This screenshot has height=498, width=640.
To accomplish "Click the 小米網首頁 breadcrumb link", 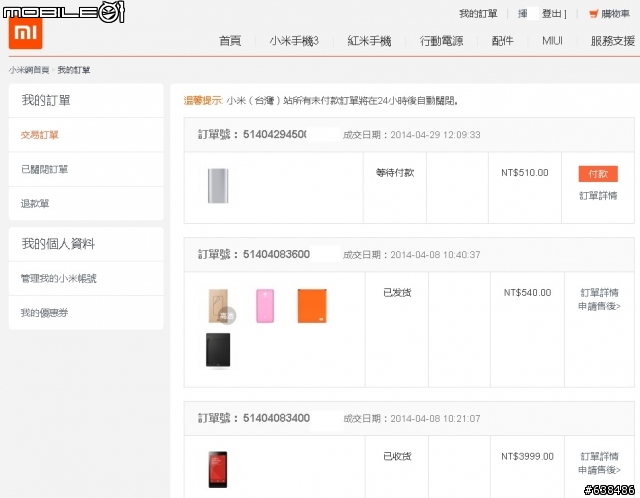I will 29,70.
